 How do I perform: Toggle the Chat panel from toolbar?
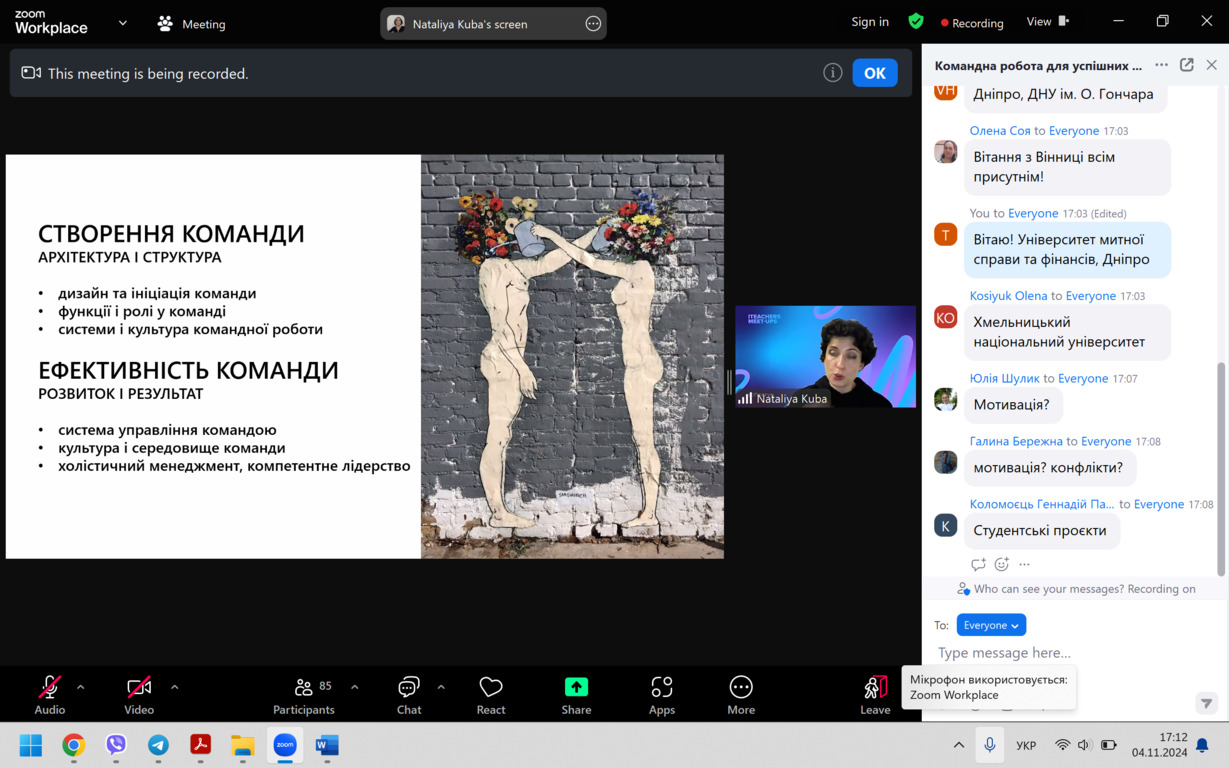[409, 694]
